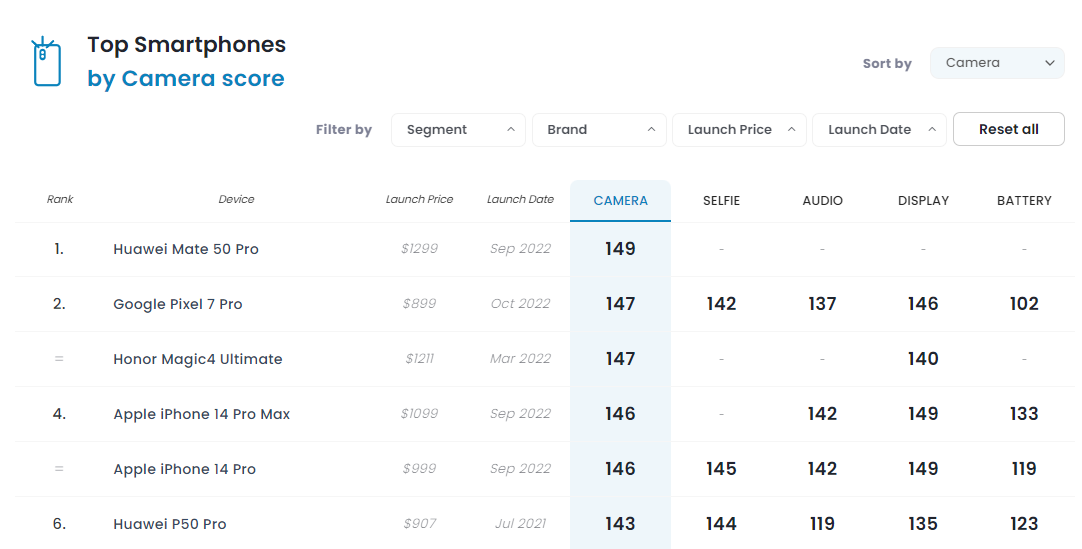Click the Reset all button
This screenshot has height=549, width=1082.
[1008, 129]
